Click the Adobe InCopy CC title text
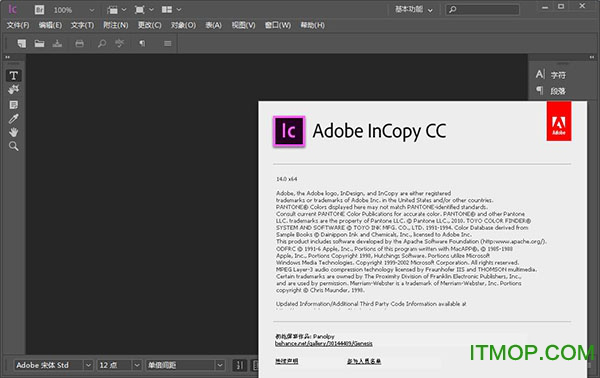 (x=379, y=131)
